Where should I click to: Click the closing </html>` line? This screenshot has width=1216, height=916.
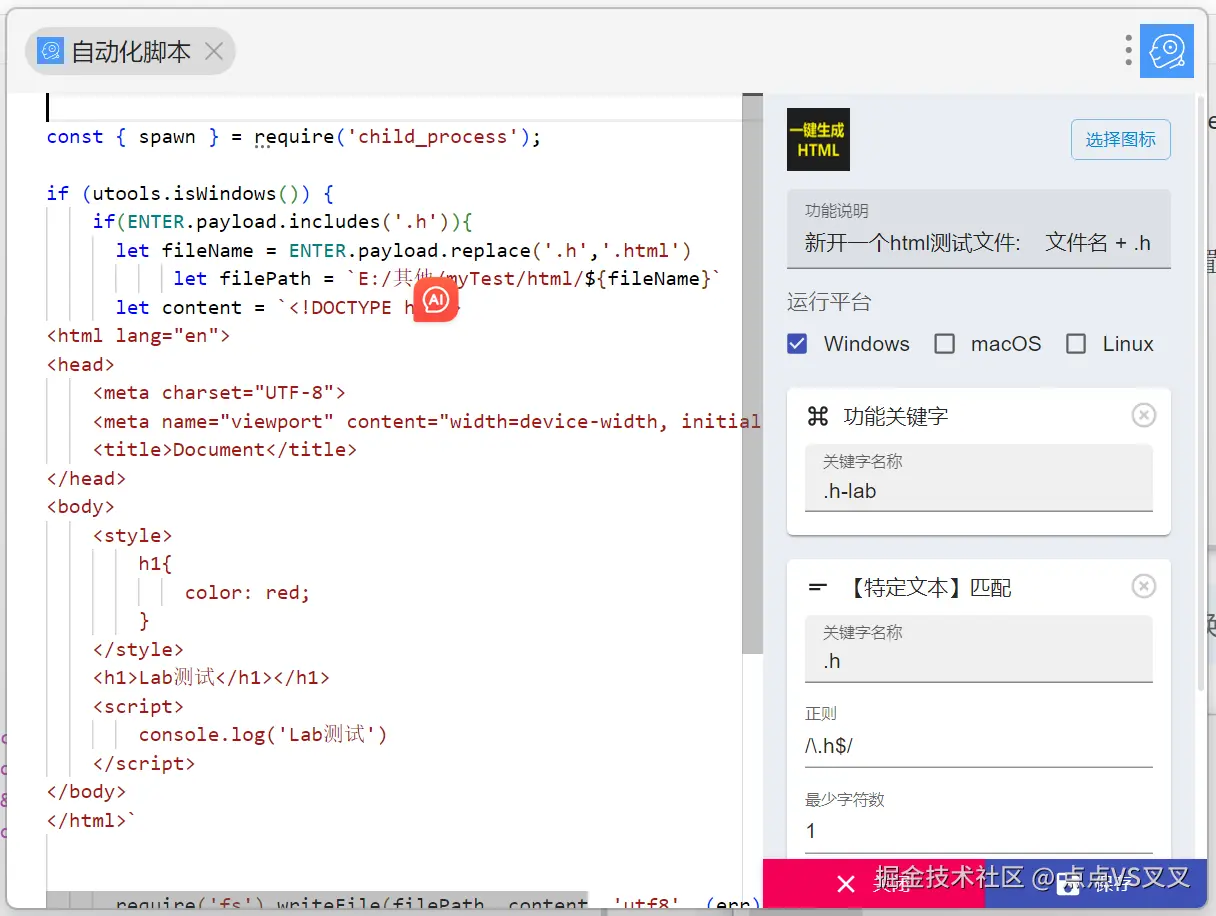(x=91, y=821)
